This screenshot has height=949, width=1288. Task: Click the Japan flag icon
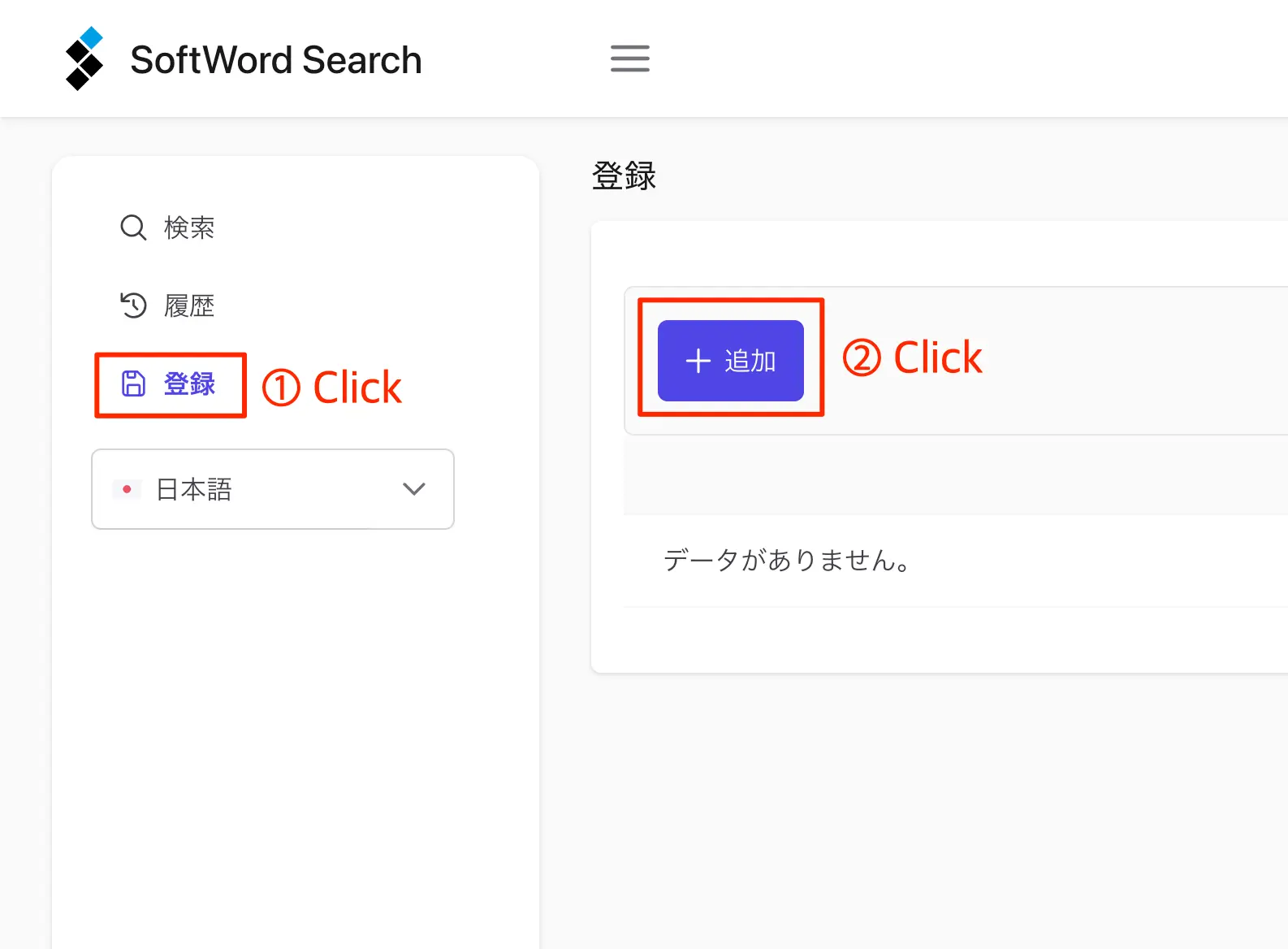(x=127, y=489)
